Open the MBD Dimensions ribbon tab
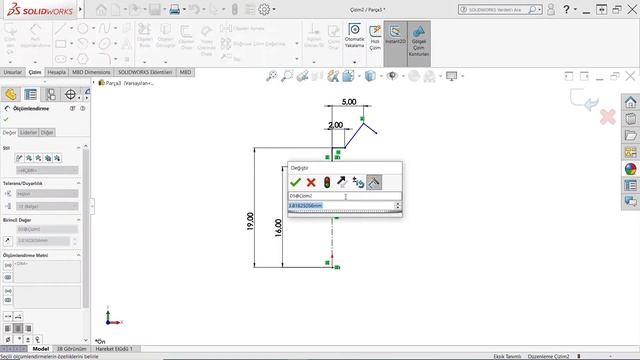 click(91, 72)
